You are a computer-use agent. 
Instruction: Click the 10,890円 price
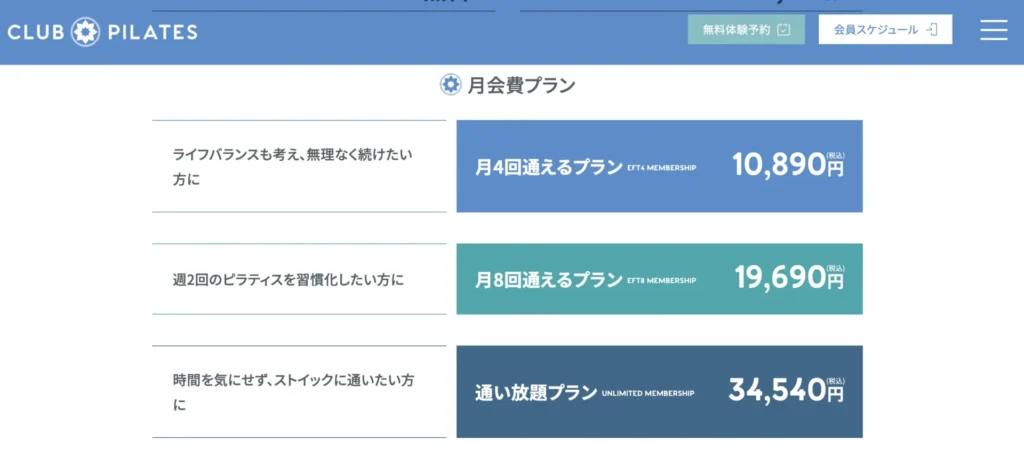(x=788, y=166)
